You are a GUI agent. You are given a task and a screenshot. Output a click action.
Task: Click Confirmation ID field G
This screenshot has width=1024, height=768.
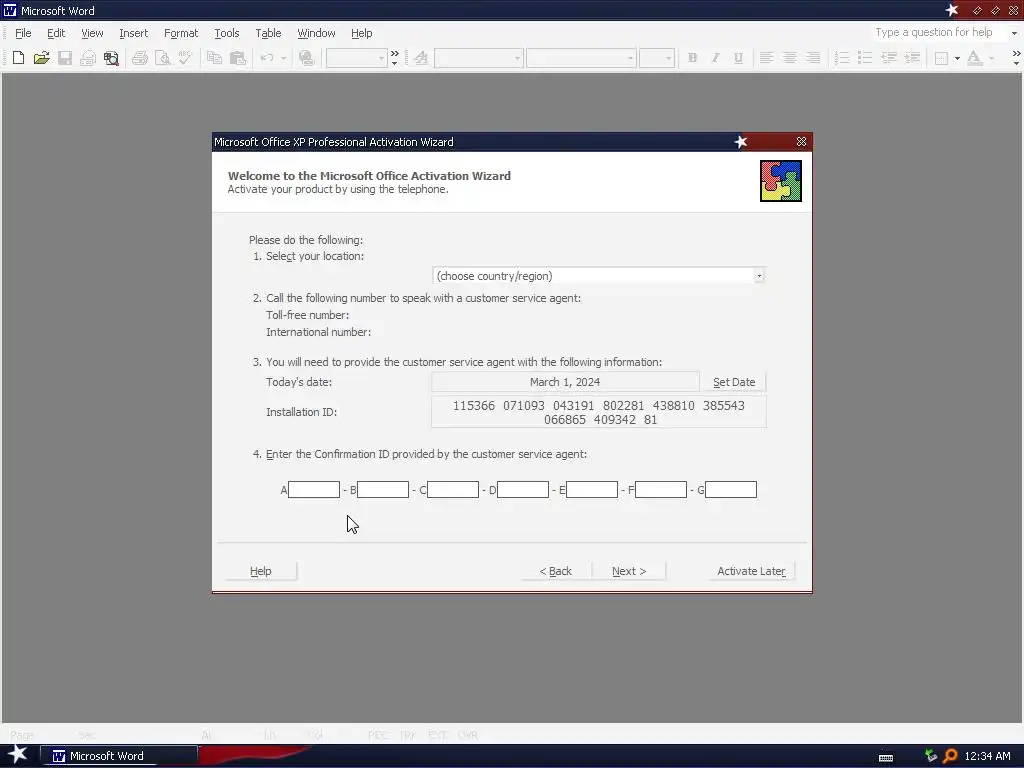(731, 489)
